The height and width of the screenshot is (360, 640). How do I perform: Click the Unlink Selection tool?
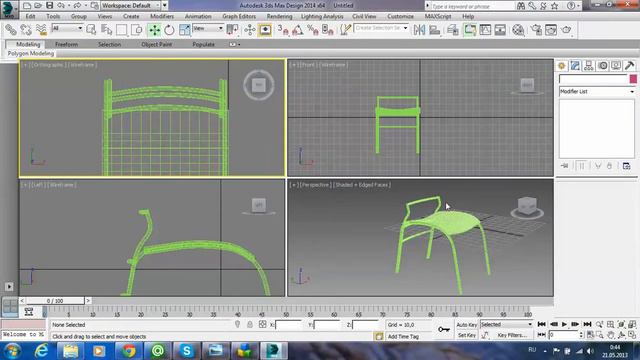(x=26, y=29)
